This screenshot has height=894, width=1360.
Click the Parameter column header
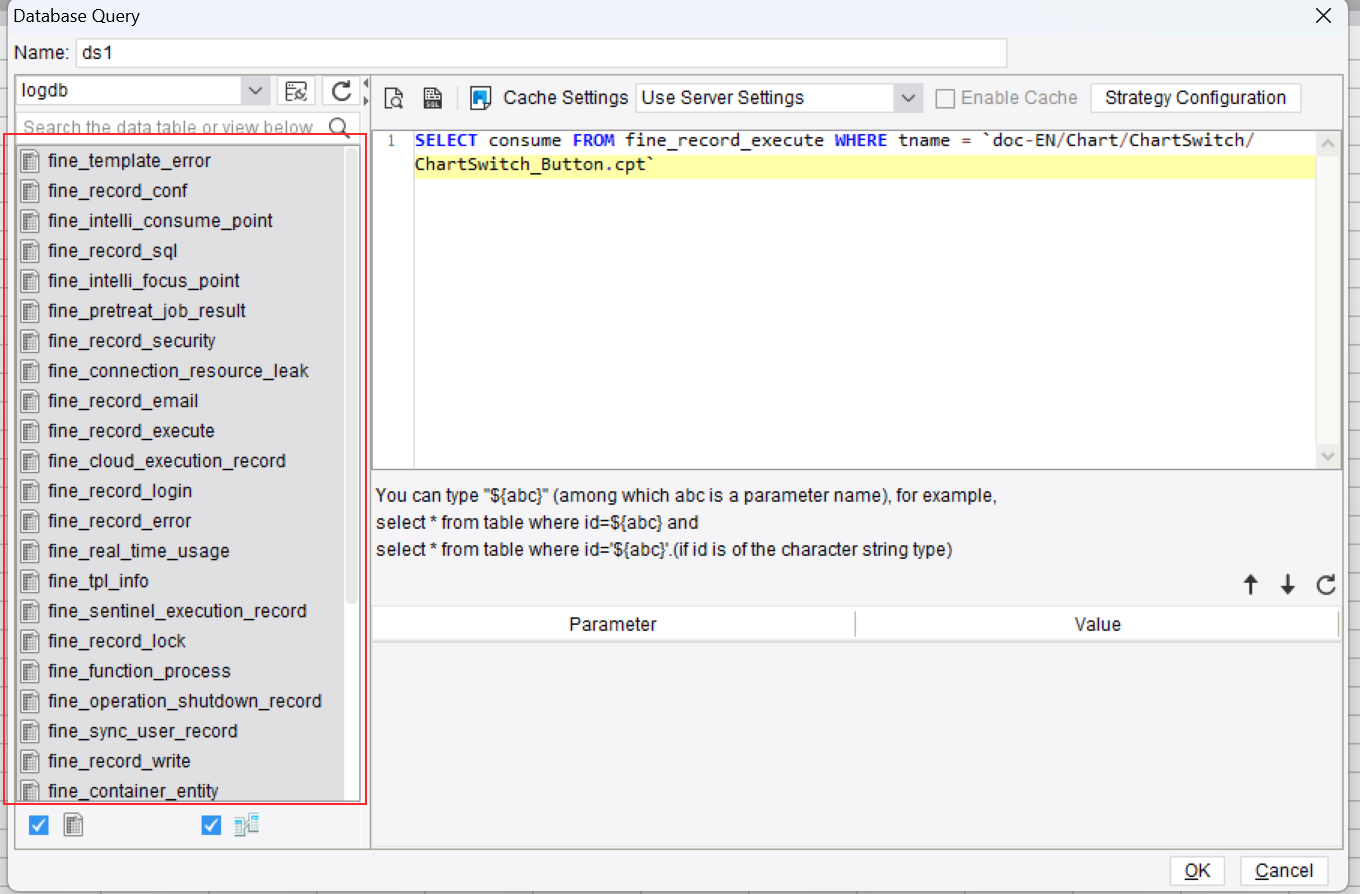[613, 624]
